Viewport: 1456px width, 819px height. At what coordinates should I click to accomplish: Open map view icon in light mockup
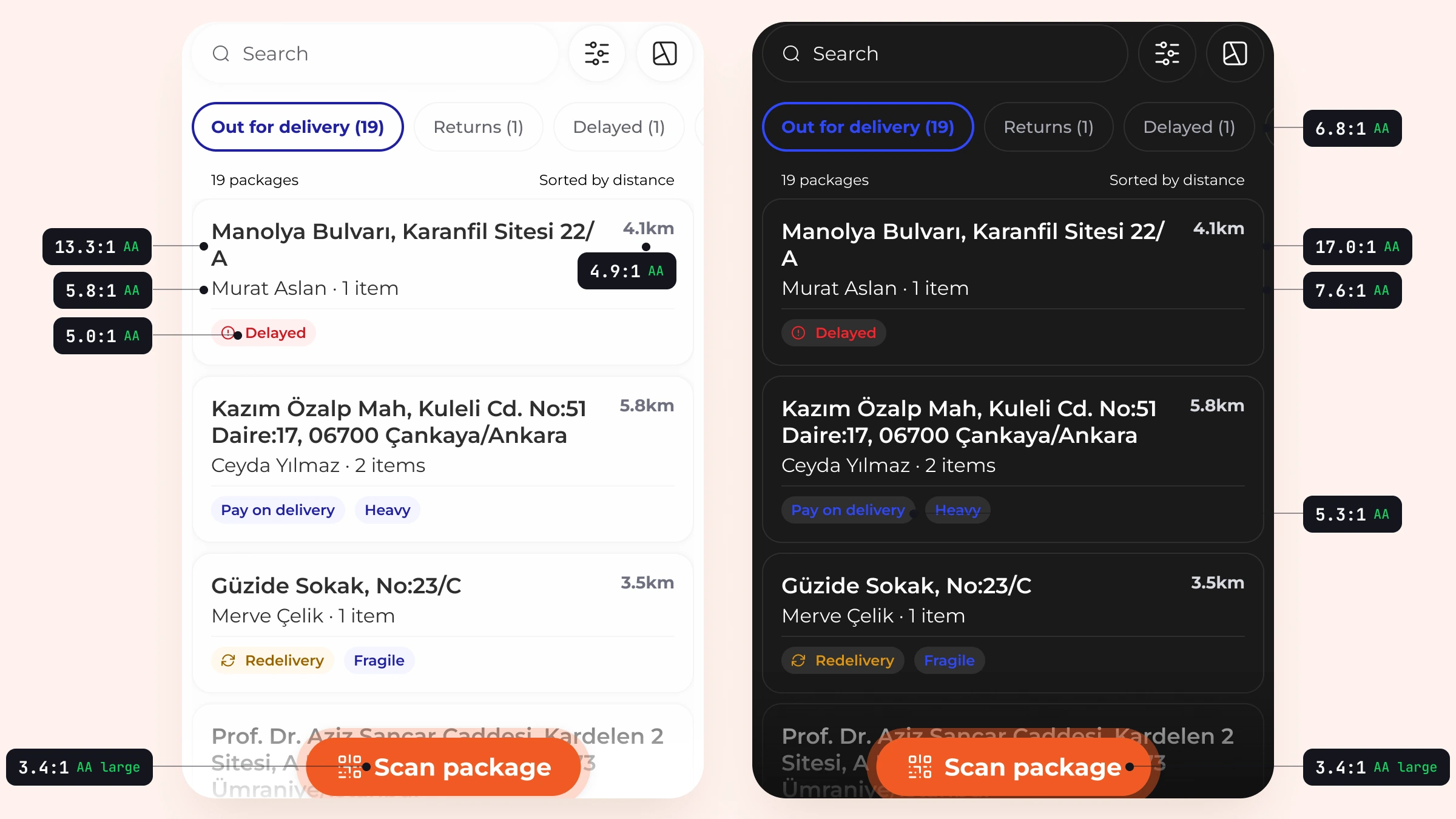(665, 53)
